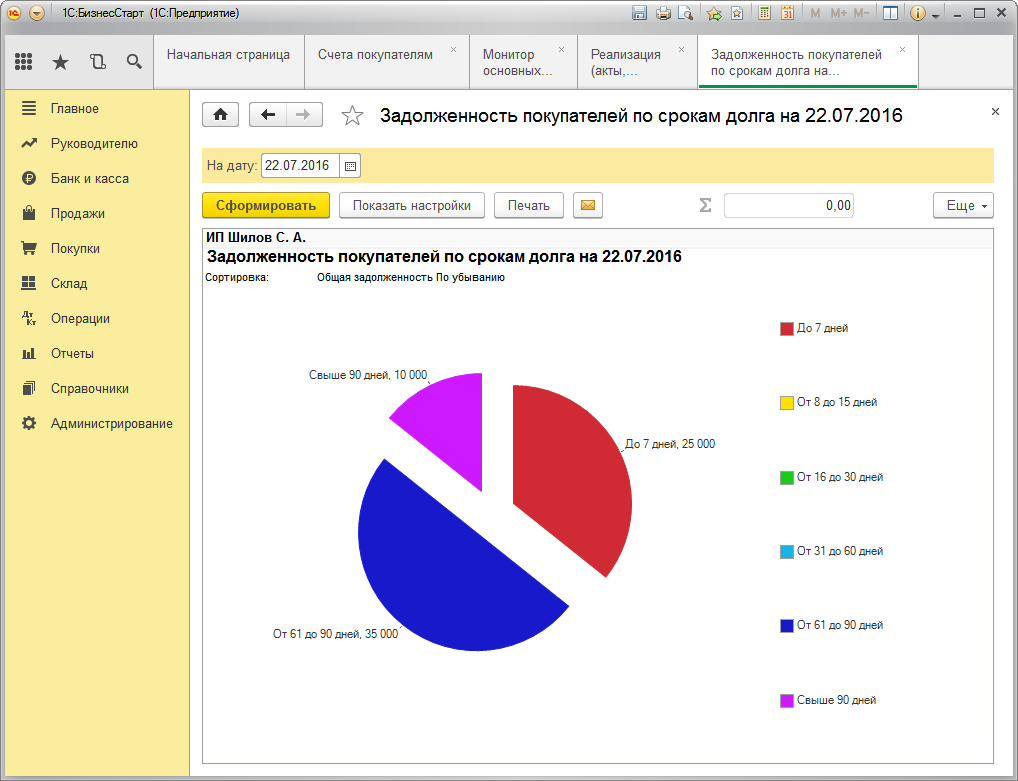Expand the Еще dropdown menu

click(x=963, y=205)
